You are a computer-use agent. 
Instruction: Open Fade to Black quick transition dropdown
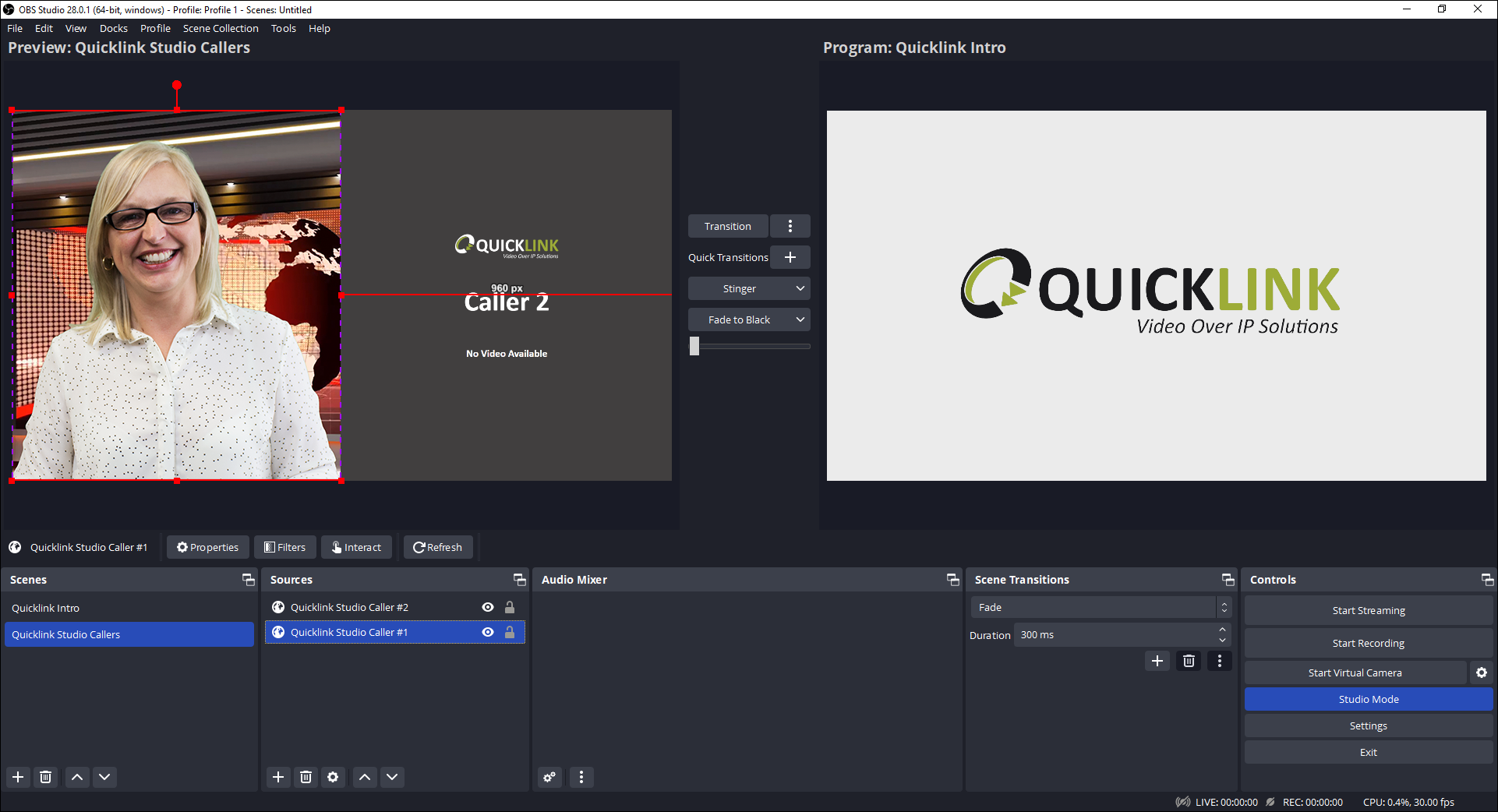[x=749, y=320]
